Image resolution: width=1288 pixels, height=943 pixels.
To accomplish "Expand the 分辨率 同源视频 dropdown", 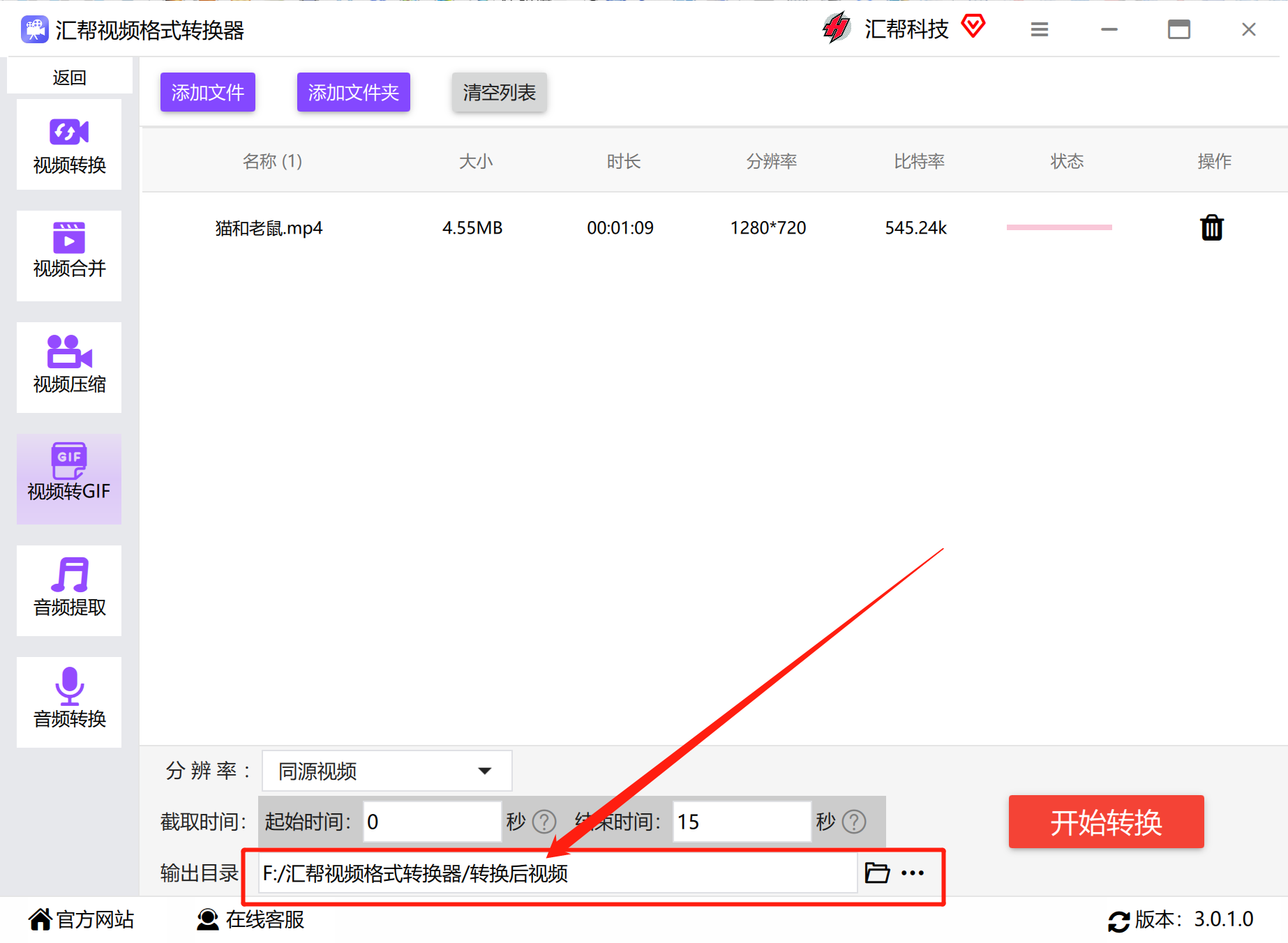I will point(387,771).
